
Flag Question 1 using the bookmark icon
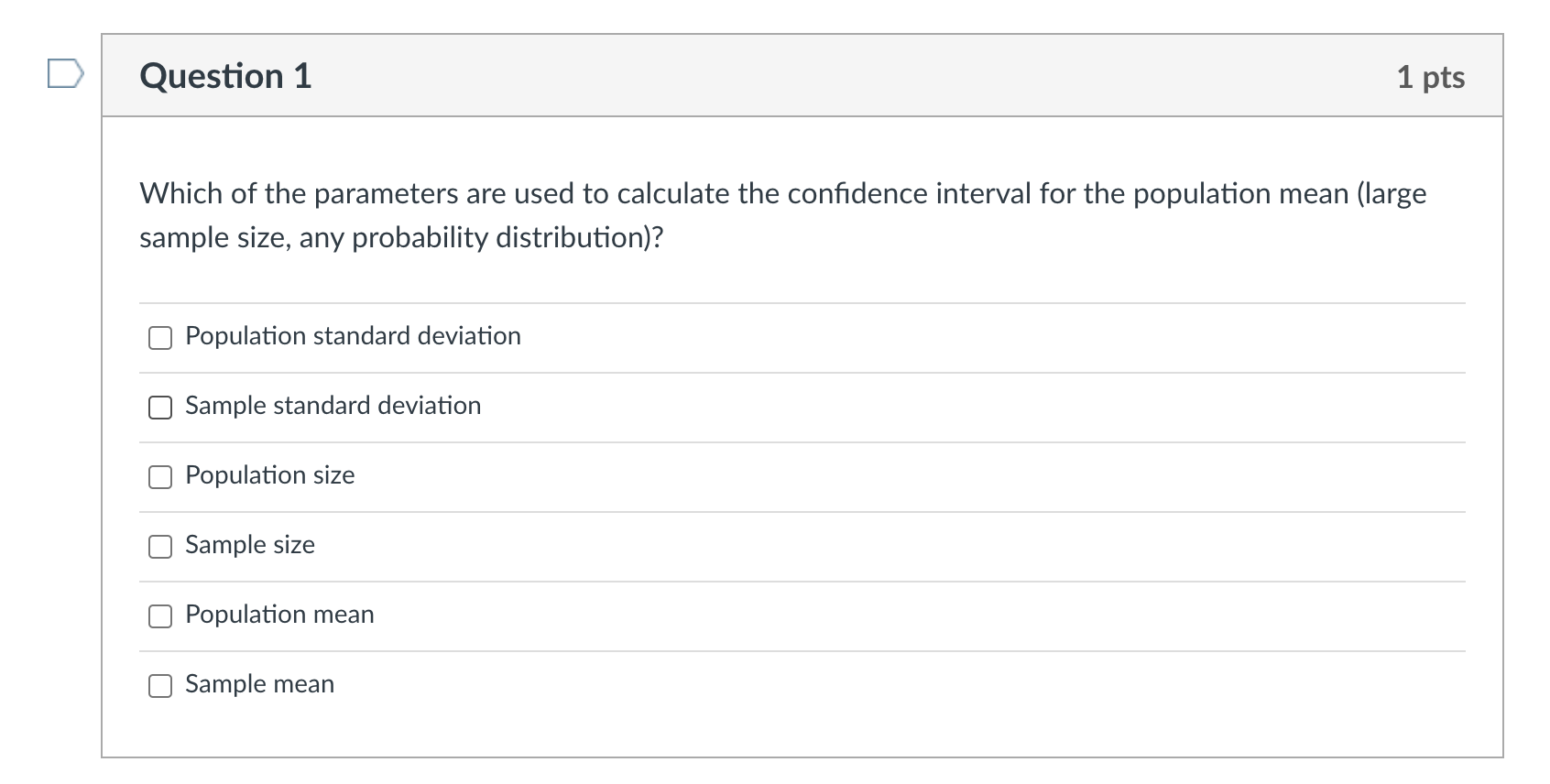click(65, 73)
